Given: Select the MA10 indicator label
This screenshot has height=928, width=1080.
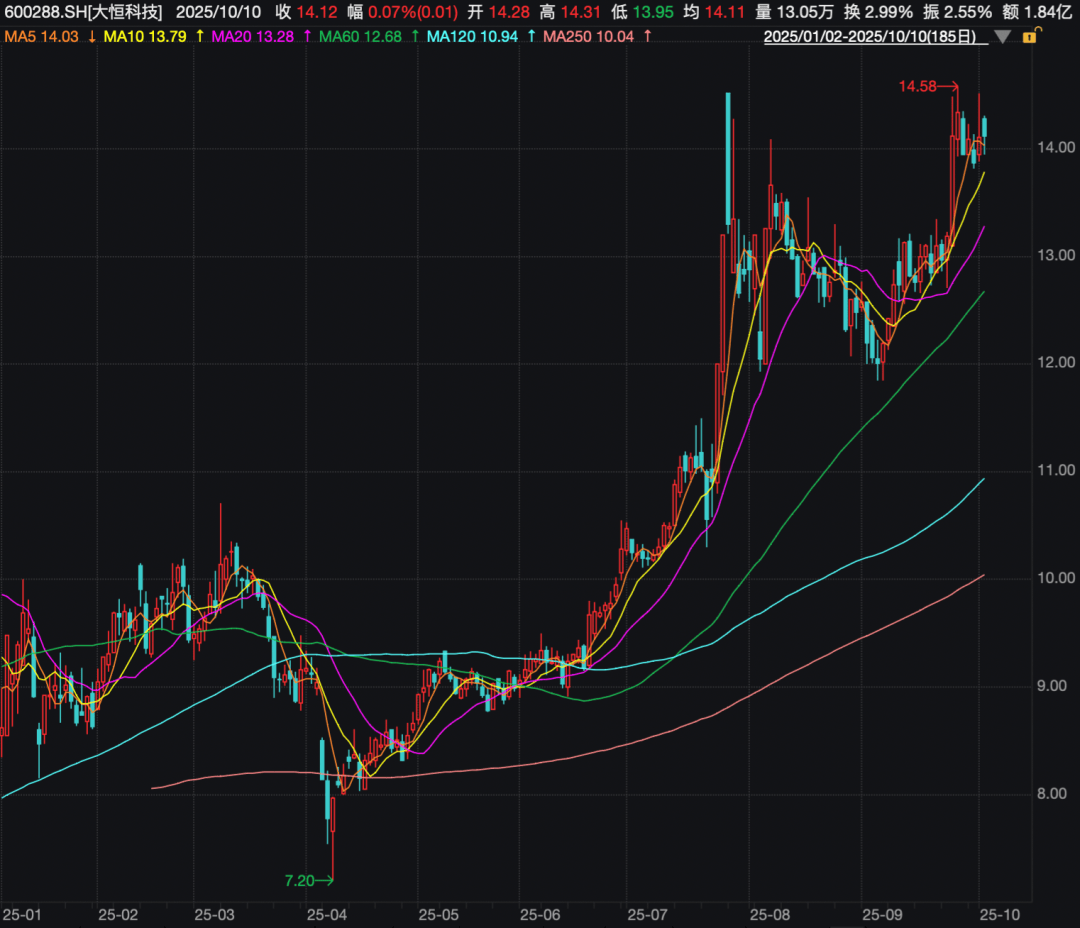Looking at the screenshot, I should [121, 37].
